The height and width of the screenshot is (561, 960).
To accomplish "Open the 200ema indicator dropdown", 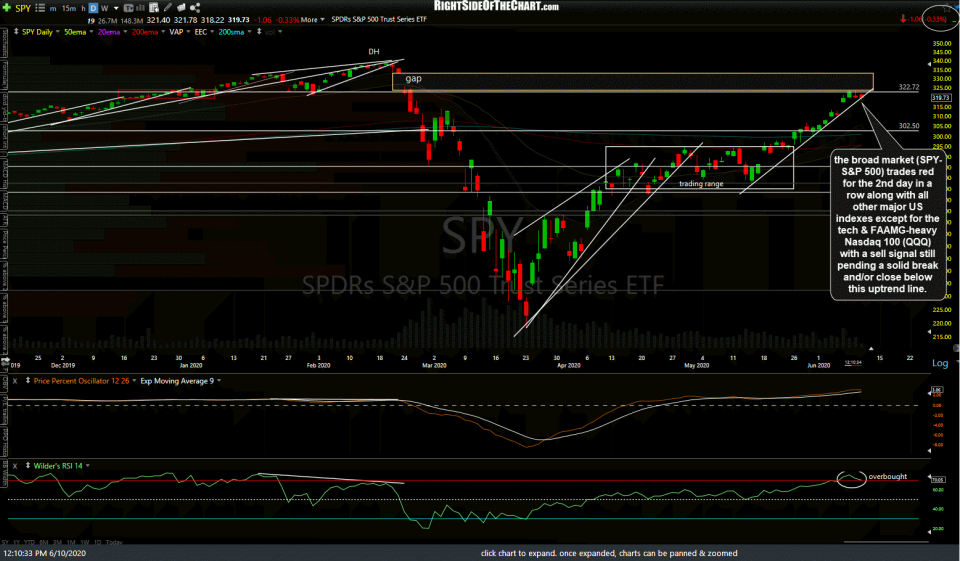I will pos(163,32).
